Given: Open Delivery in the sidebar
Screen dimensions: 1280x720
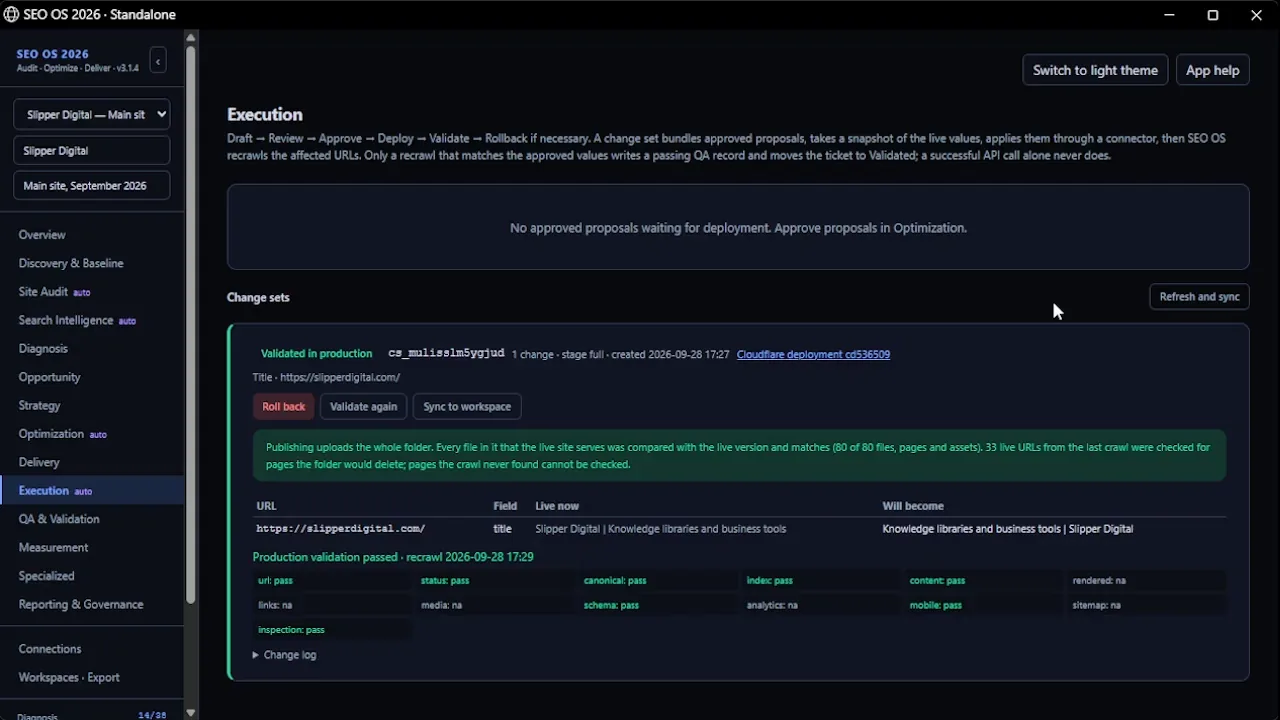Looking at the screenshot, I should pos(39,462).
